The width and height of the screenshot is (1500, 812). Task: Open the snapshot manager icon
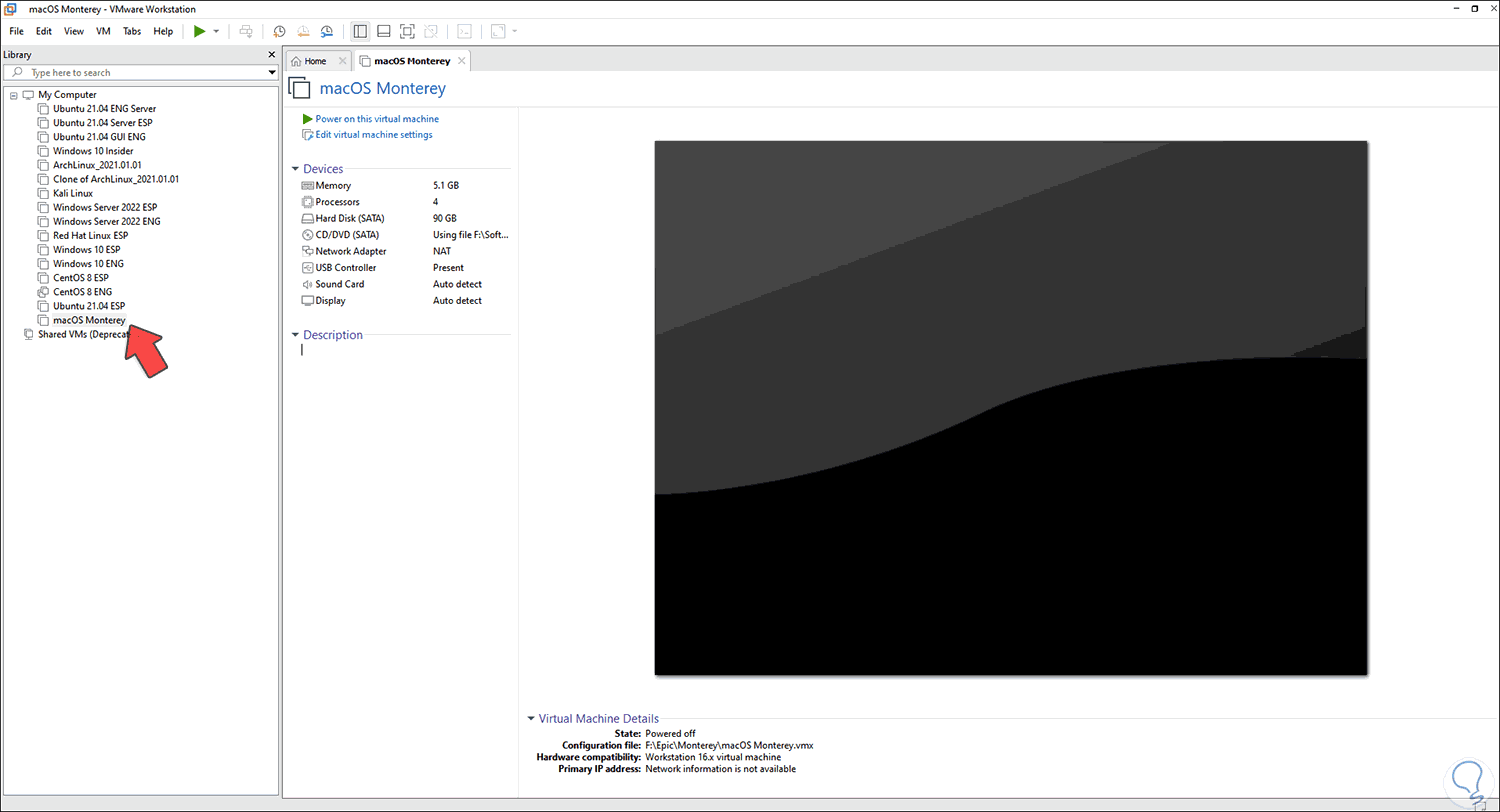point(326,31)
